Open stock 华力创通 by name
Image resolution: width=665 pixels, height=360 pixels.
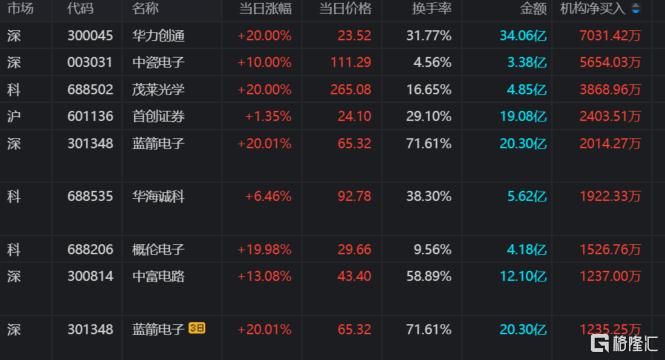[158, 36]
